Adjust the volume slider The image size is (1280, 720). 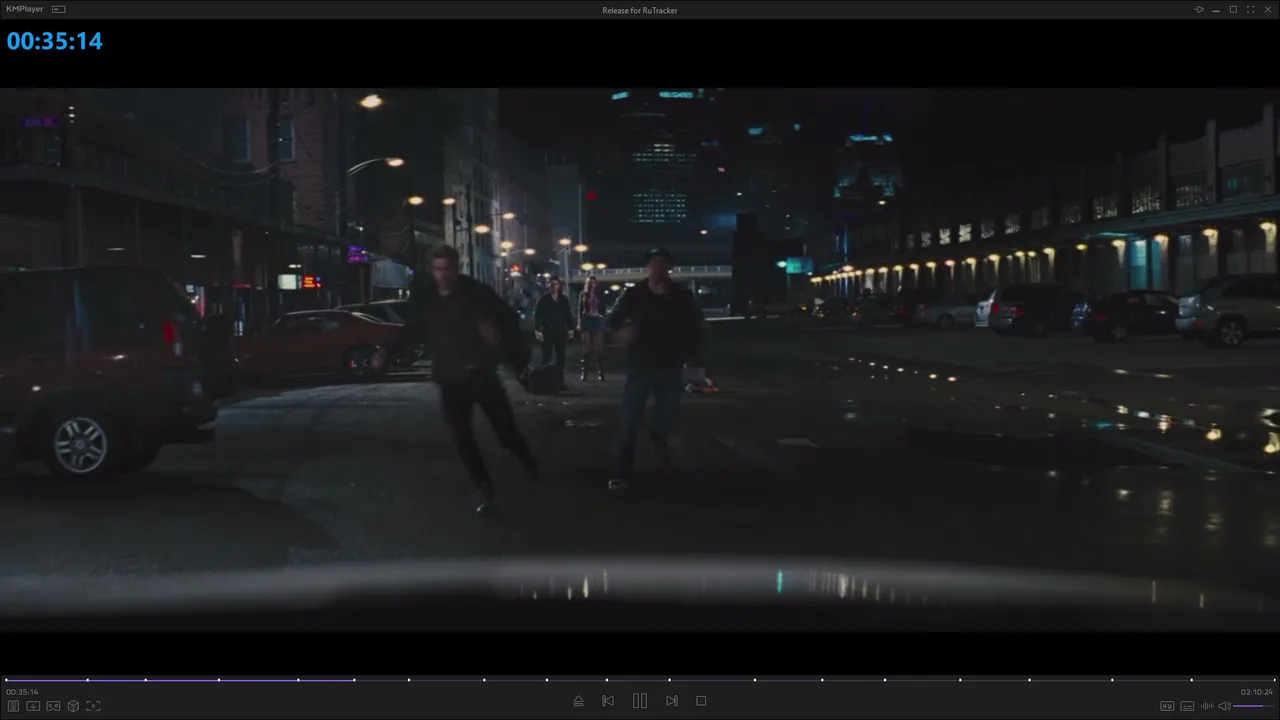click(x=1254, y=706)
